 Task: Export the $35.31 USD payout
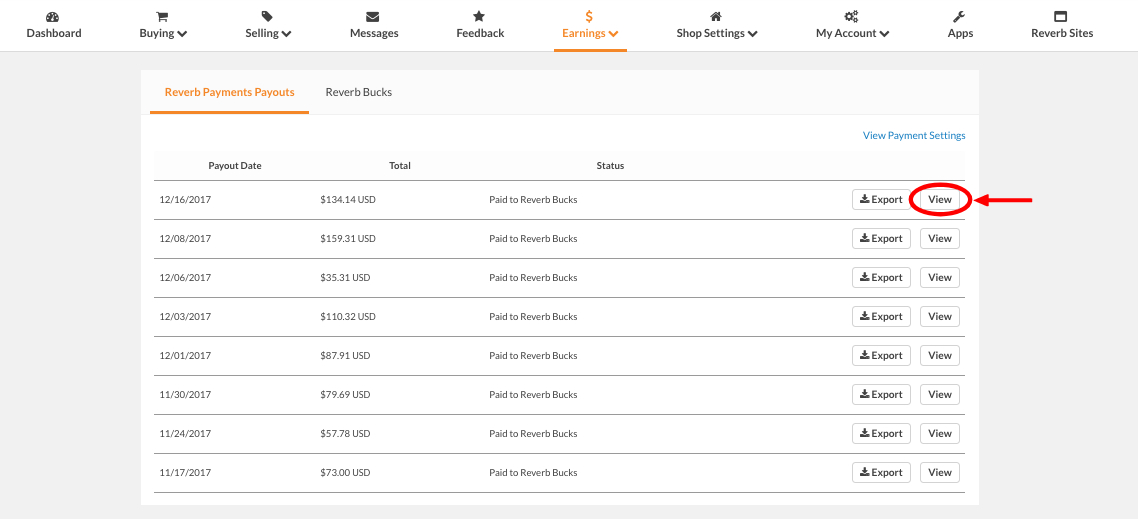tap(881, 278)
